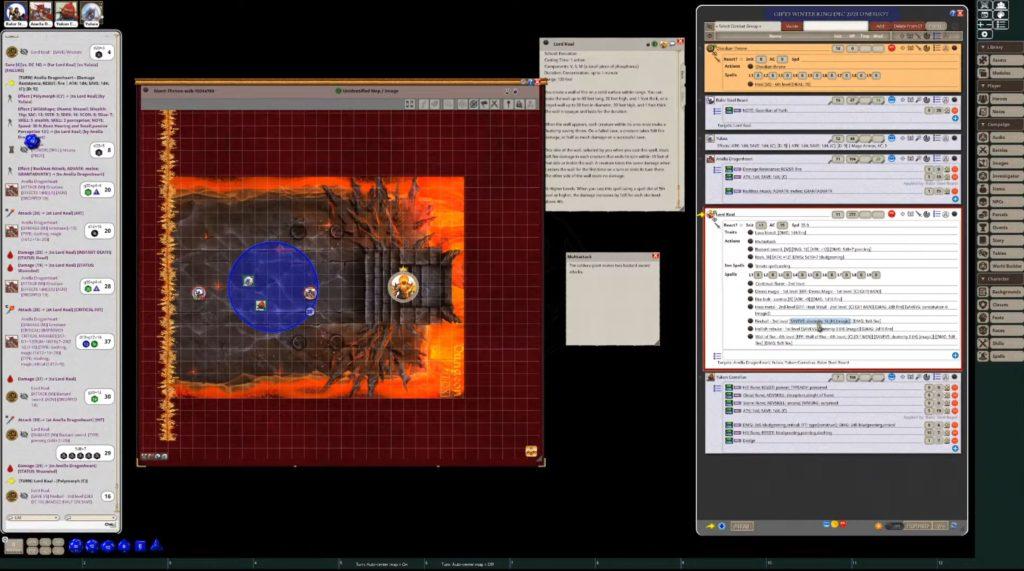Viewport: 1024px width, 571px height.
Task: Select hotkey 'Turn: Auto-center map = Off'
Action: coord(467,564)
